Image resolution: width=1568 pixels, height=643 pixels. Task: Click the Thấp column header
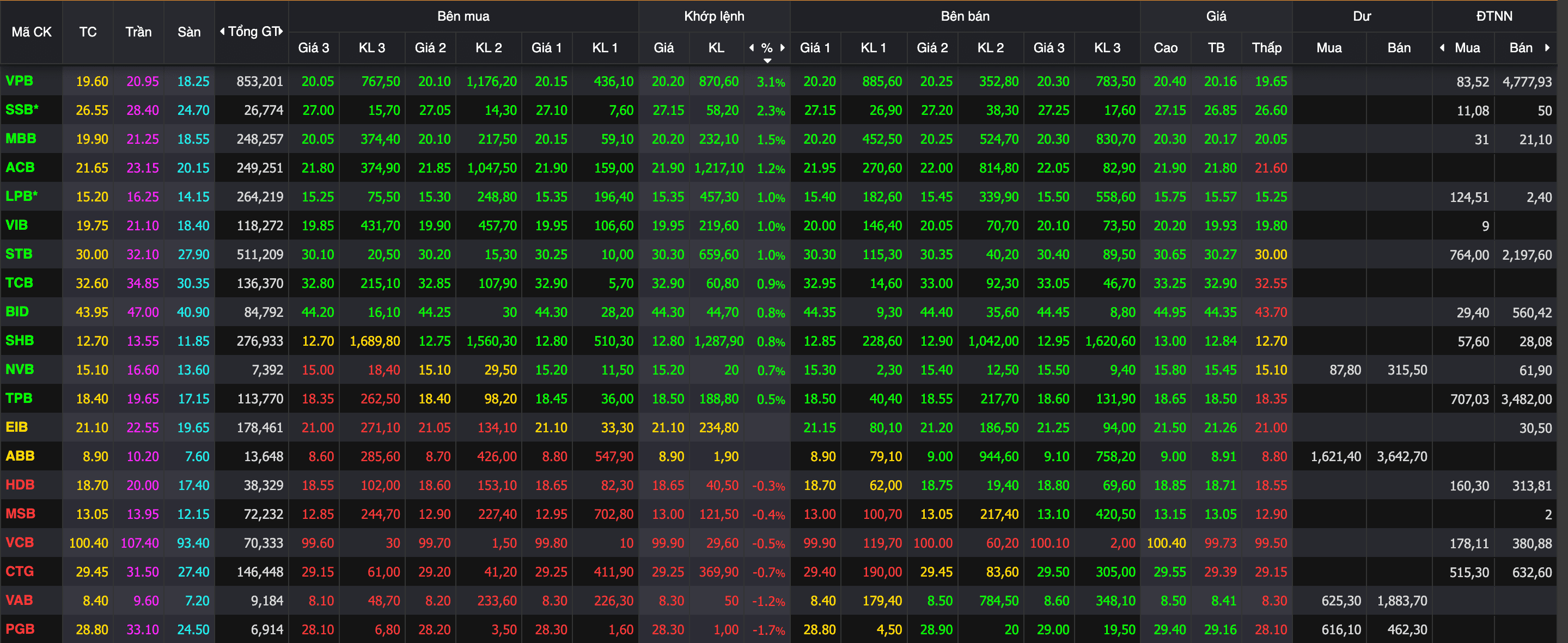[1266, 47]
